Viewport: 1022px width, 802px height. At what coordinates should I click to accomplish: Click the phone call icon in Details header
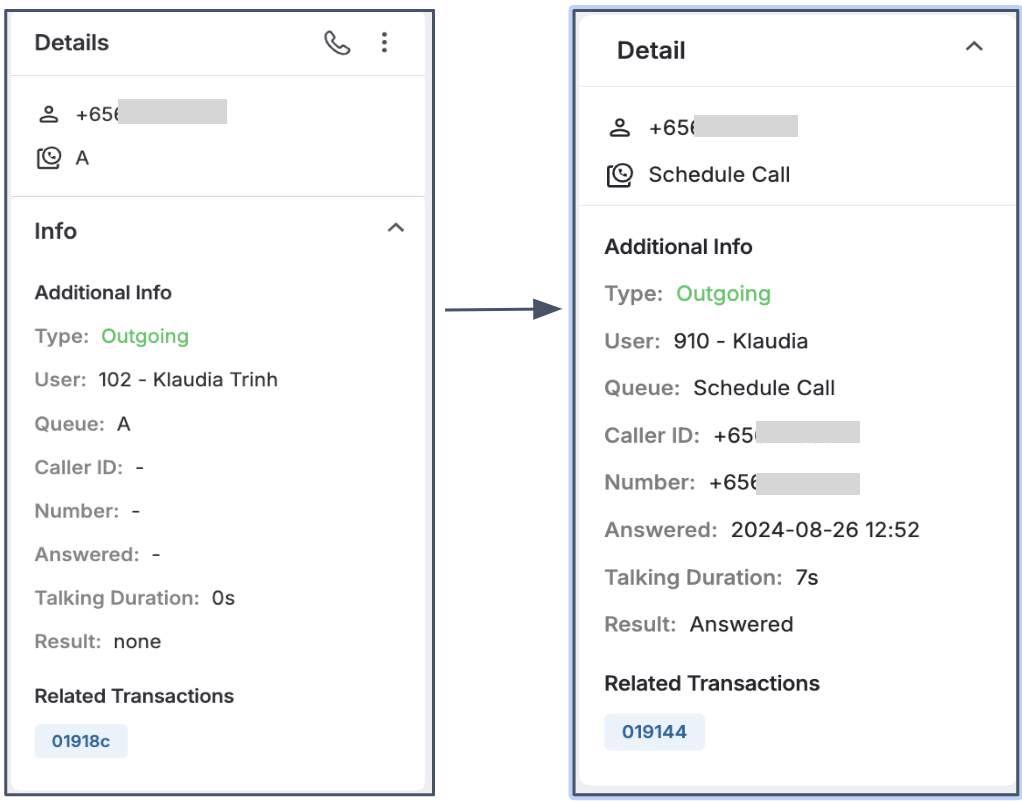click(x=337, y=43)
